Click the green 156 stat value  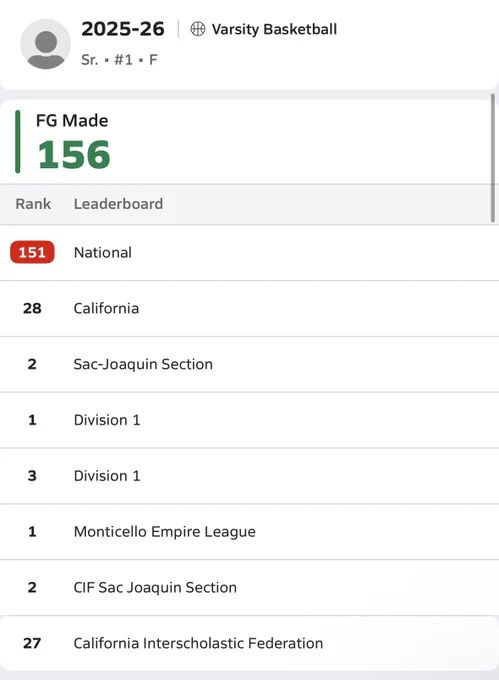[x=74, y=154]
